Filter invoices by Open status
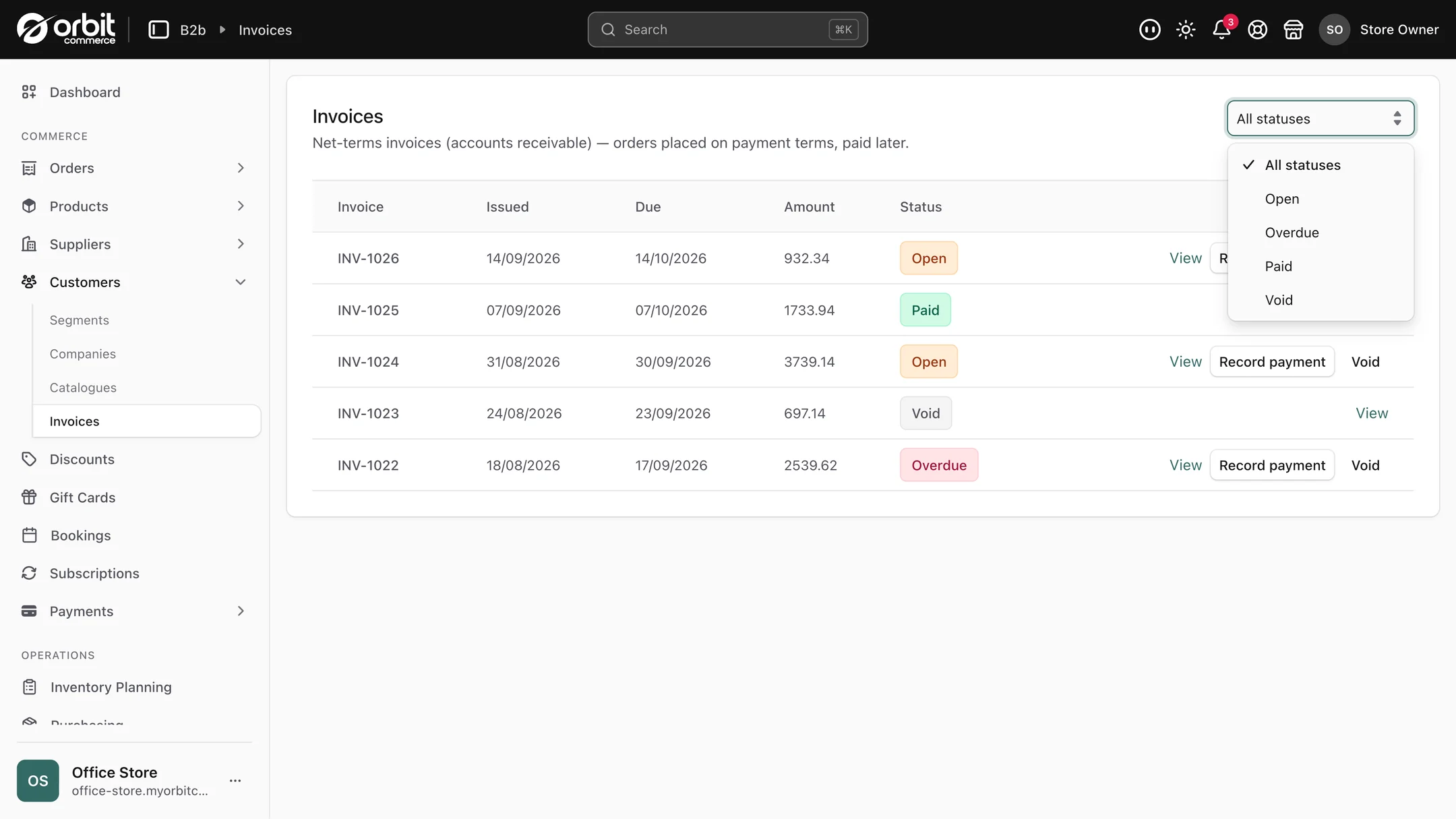 1320,199
